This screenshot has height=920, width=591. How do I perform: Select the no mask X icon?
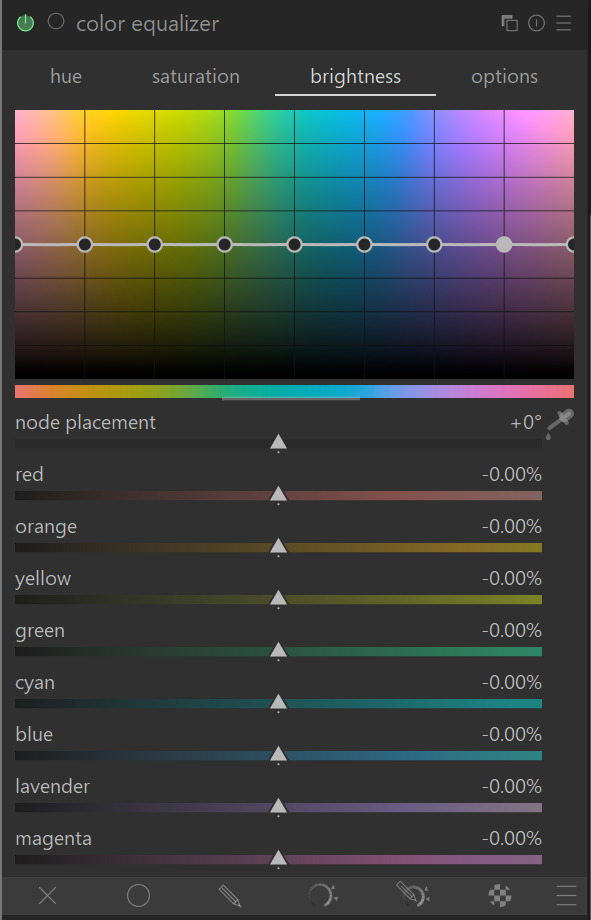48,896
